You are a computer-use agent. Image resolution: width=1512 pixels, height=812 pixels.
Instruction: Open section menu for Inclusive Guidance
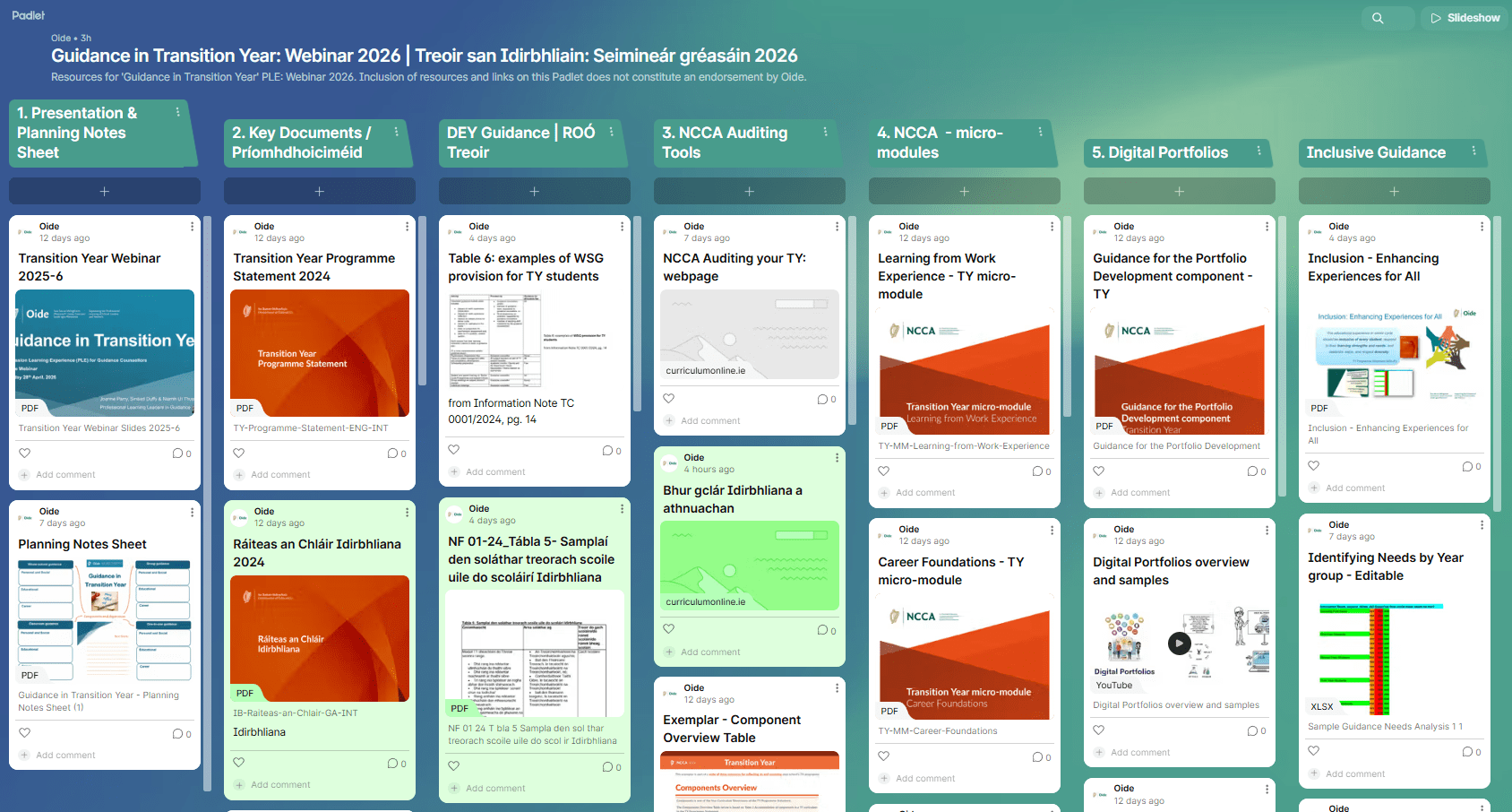[x=1473, y=151]
